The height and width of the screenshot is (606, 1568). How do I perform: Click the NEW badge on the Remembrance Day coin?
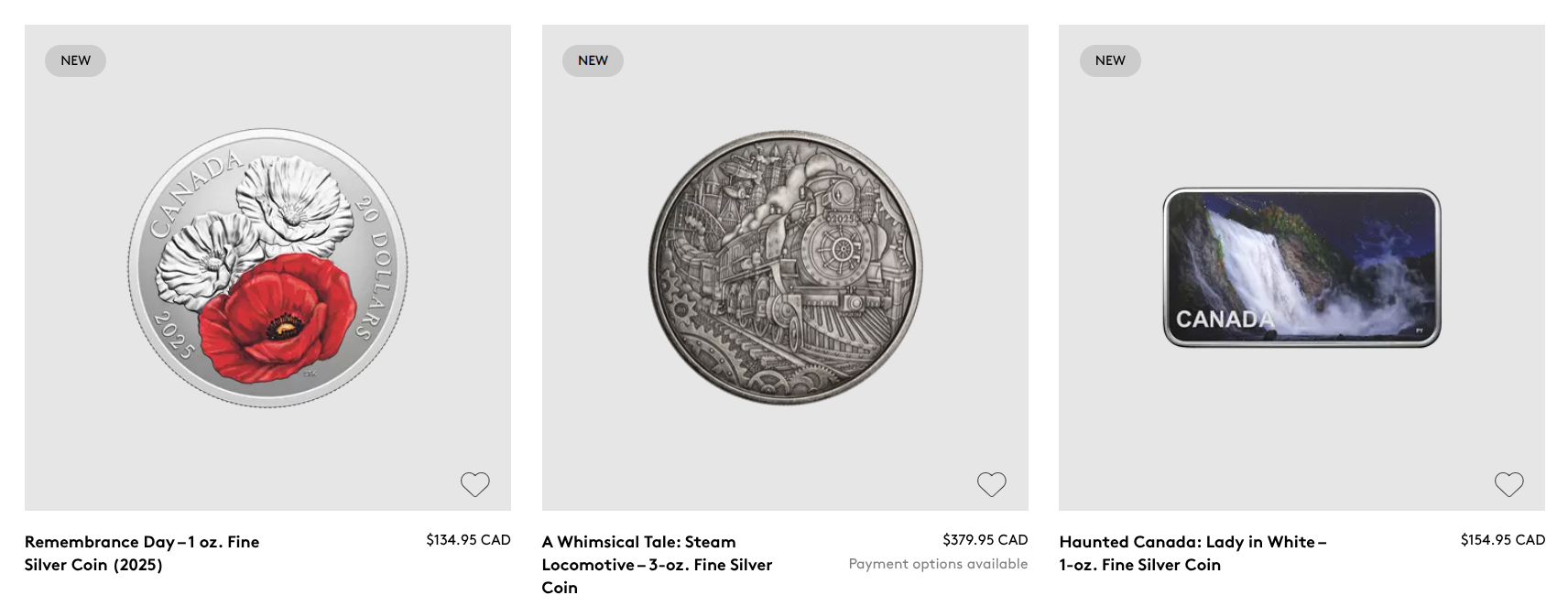point(75,60)
